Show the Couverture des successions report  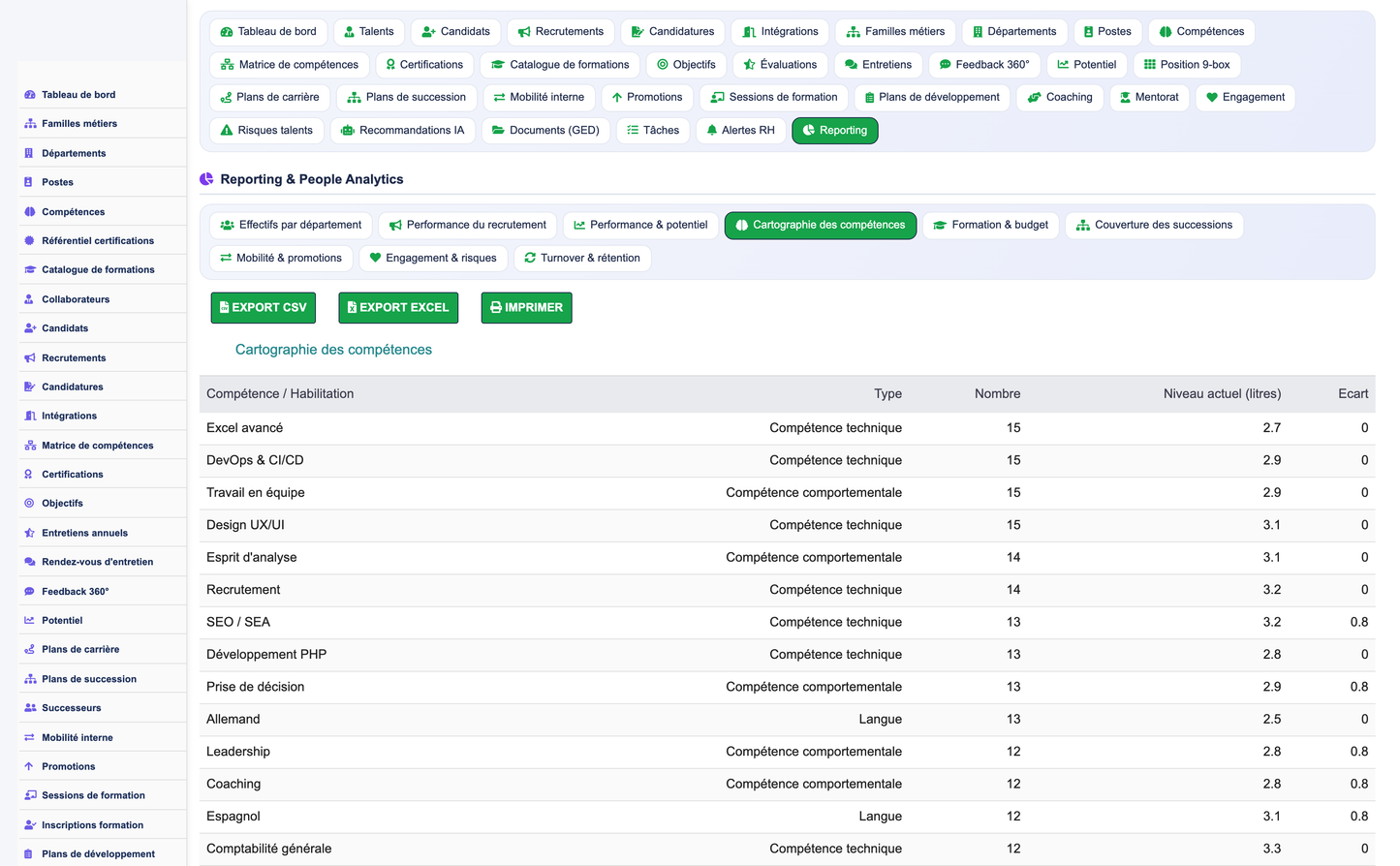pos(1154,225)
